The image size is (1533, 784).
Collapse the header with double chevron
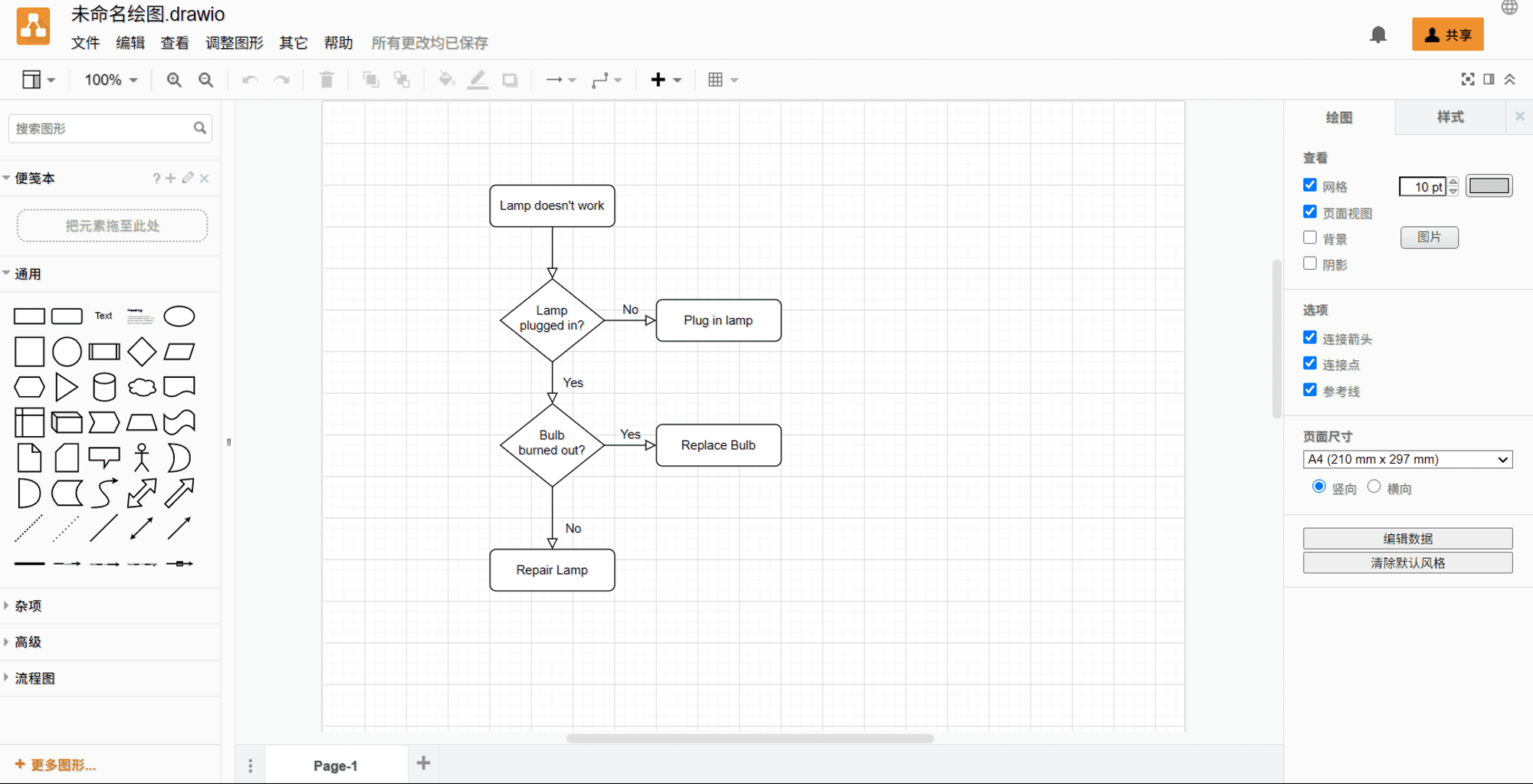pyautogui.click(x=1509, y=79)
